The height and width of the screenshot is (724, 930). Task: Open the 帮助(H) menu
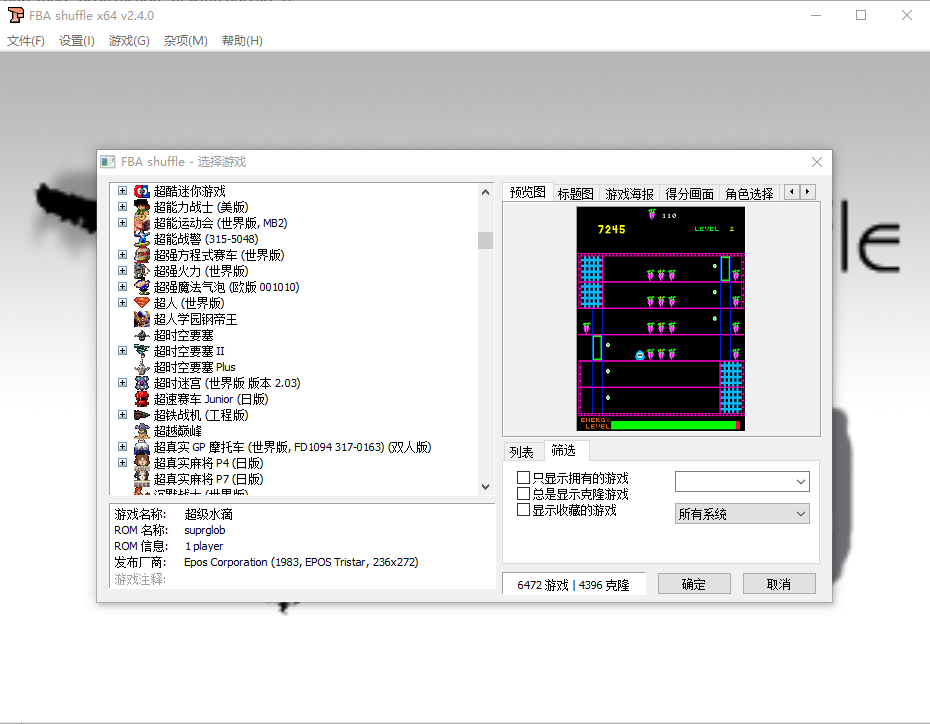coord(241,41)
